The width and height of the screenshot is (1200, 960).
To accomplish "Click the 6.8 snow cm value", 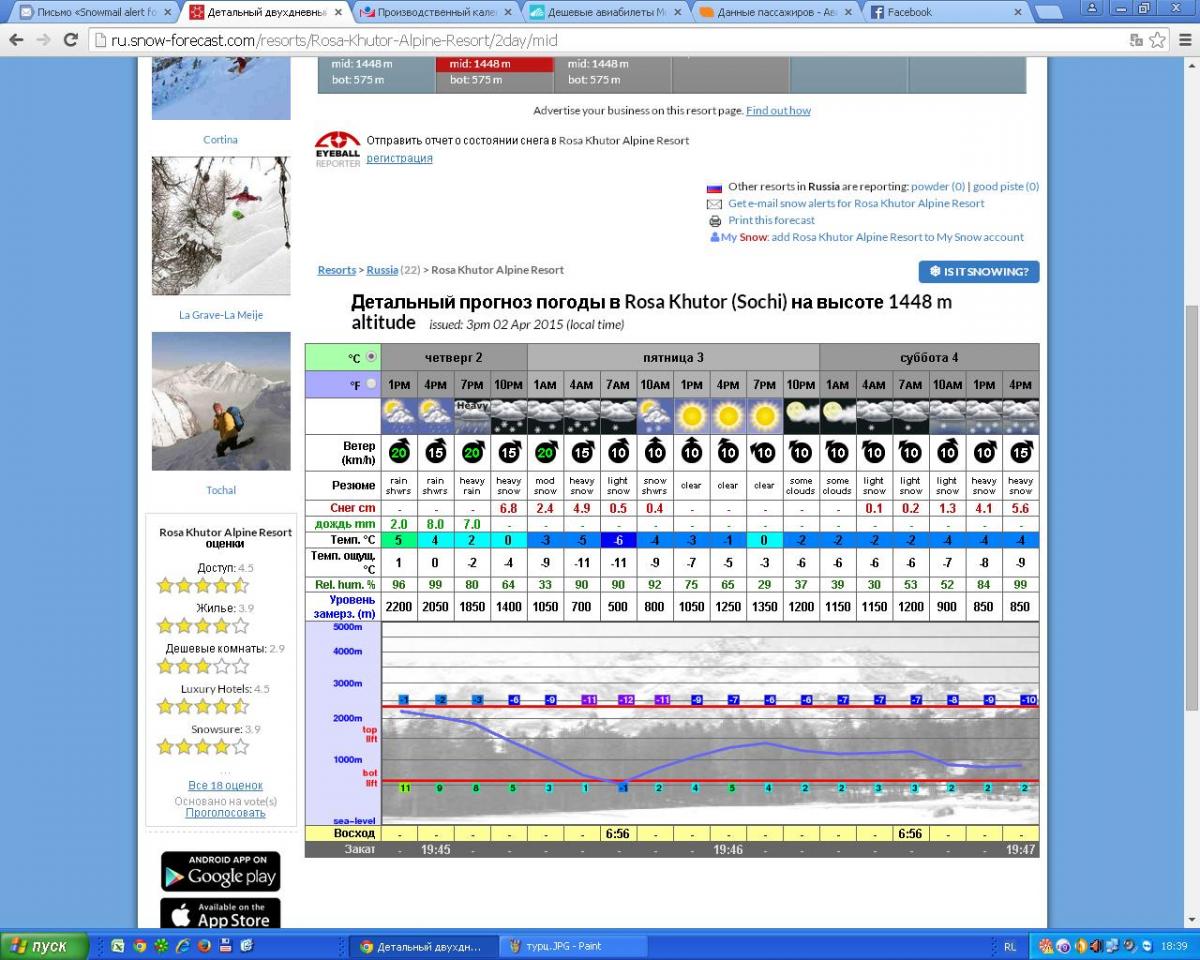I will coord(508,508).
